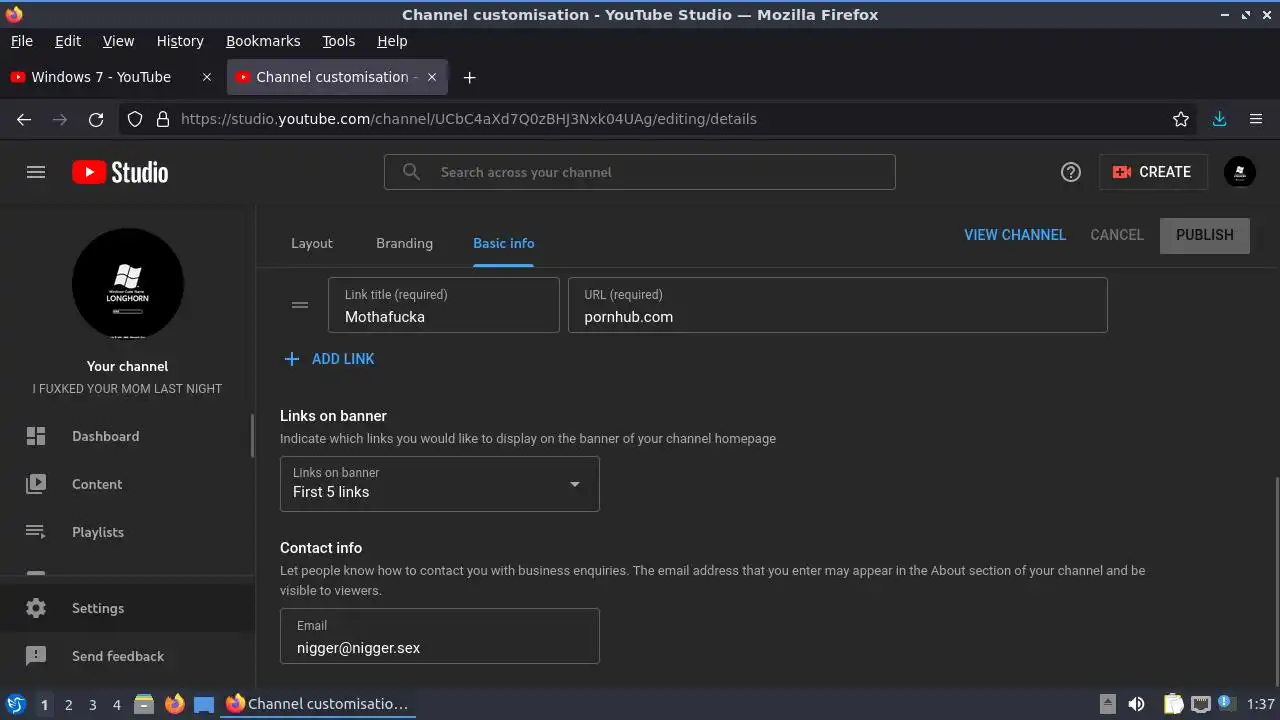Image resolution: width=1280 pixels, height=720 pixels.
Task: Launch Firefox from taskbar launcher
Action: click(x=175, y=704)
